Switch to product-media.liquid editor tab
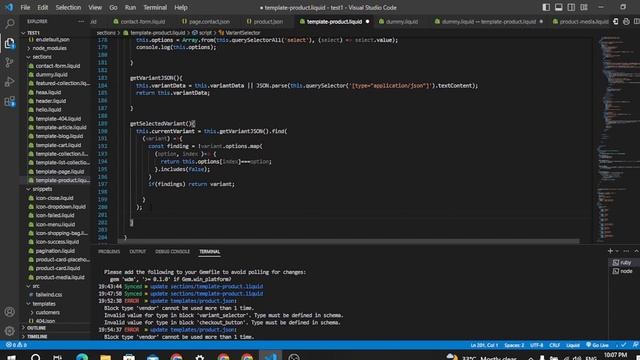Image resolution: width=640 pixels, height=360 pixels. tap(580, 21)
